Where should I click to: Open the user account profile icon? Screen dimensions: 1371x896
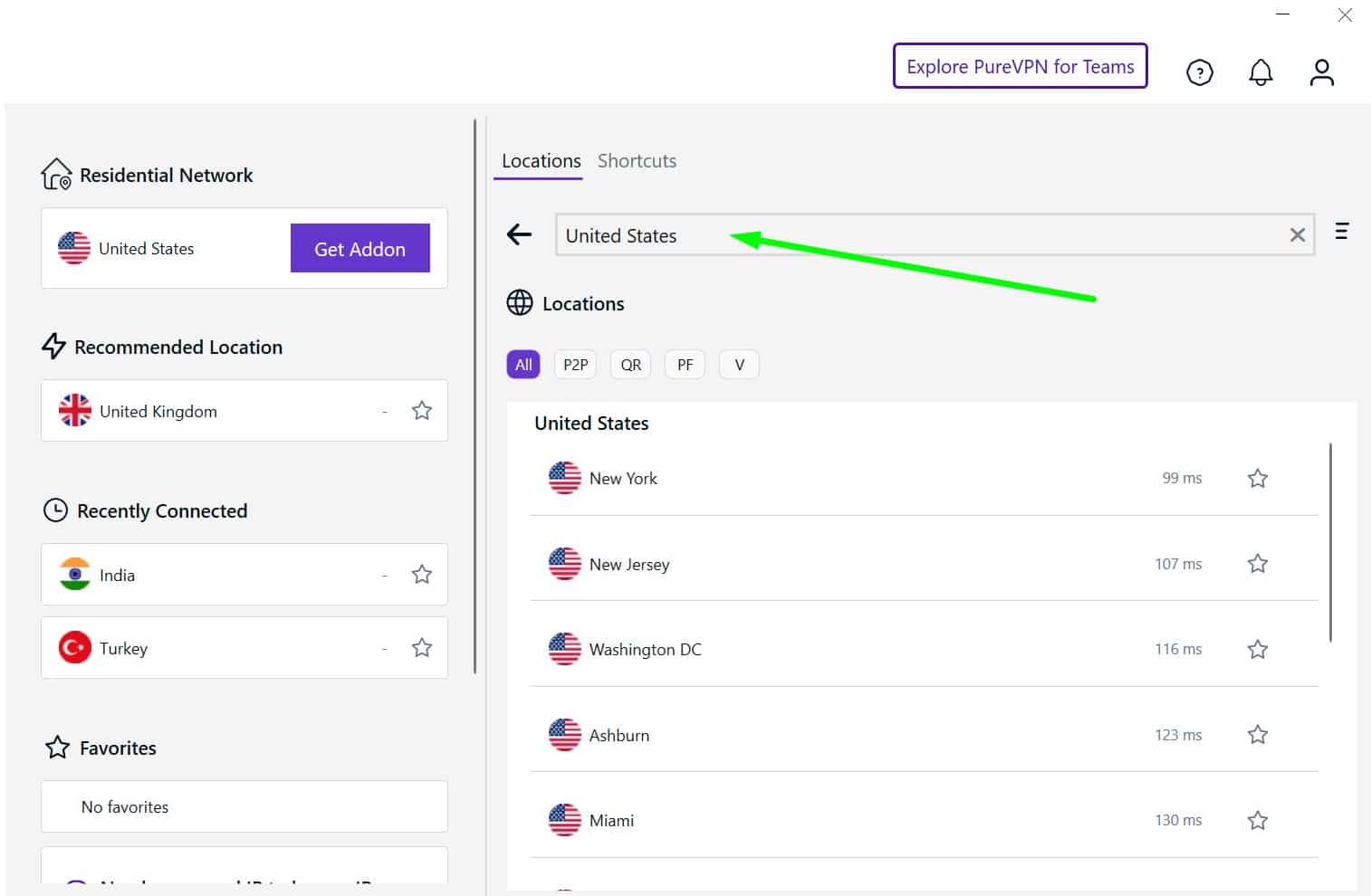click(1321, 72)
